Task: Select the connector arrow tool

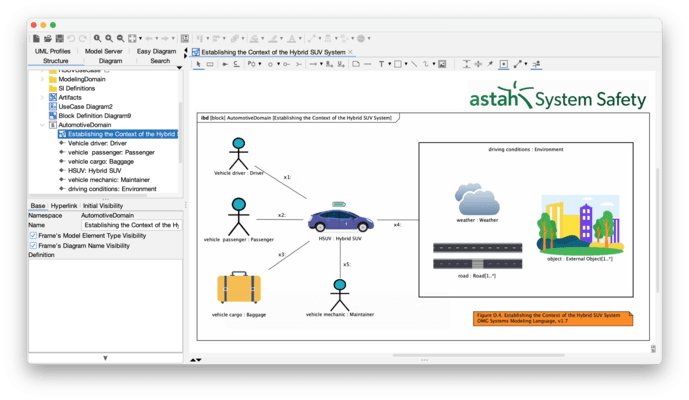Action: (x=313, y=64)
